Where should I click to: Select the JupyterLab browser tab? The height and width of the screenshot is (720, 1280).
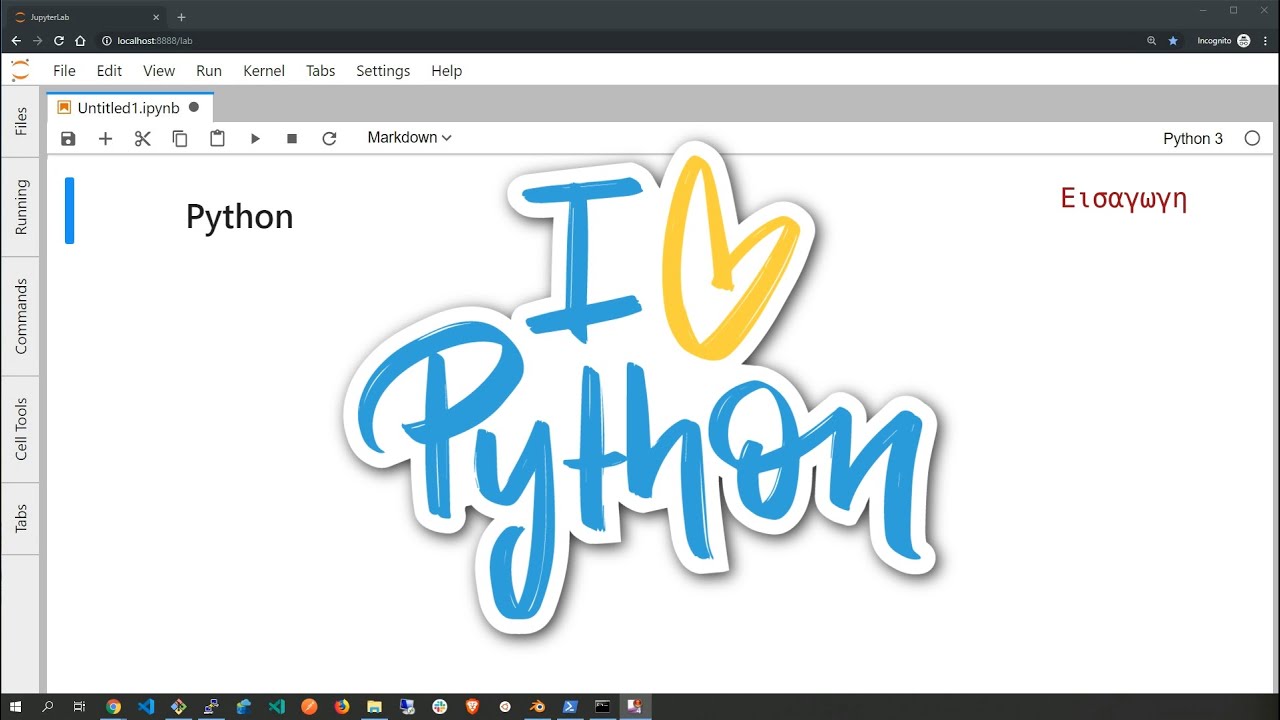click(x=87, y=17)
